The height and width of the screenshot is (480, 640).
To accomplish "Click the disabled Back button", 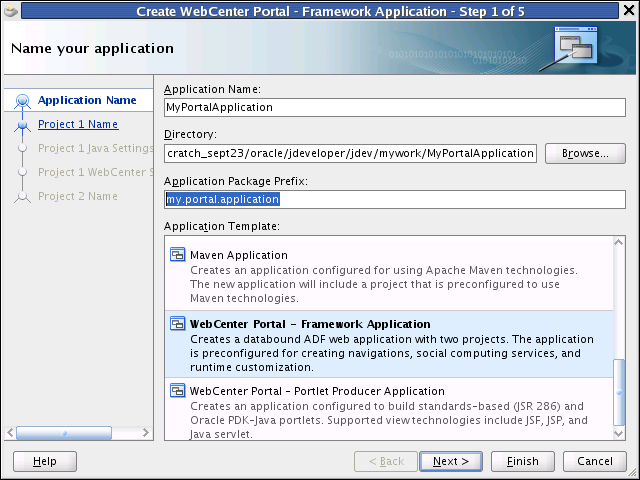I will [386, 461].
